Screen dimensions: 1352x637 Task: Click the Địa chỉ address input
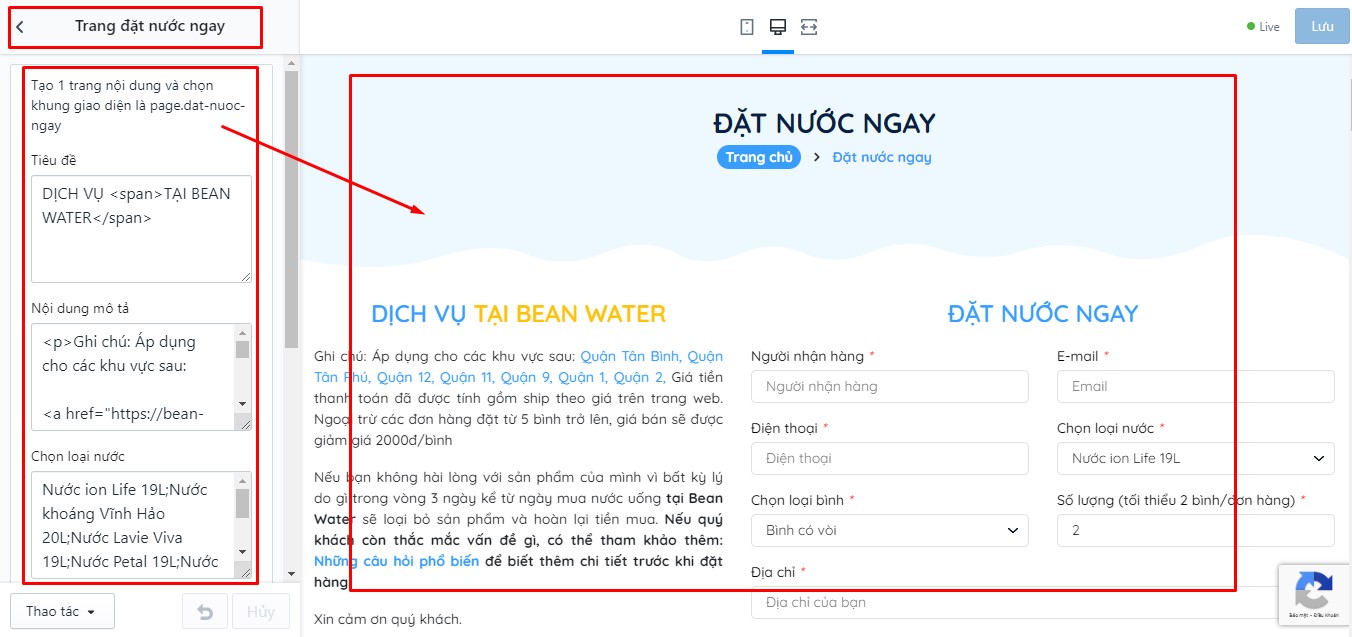tap(1042, 602)
